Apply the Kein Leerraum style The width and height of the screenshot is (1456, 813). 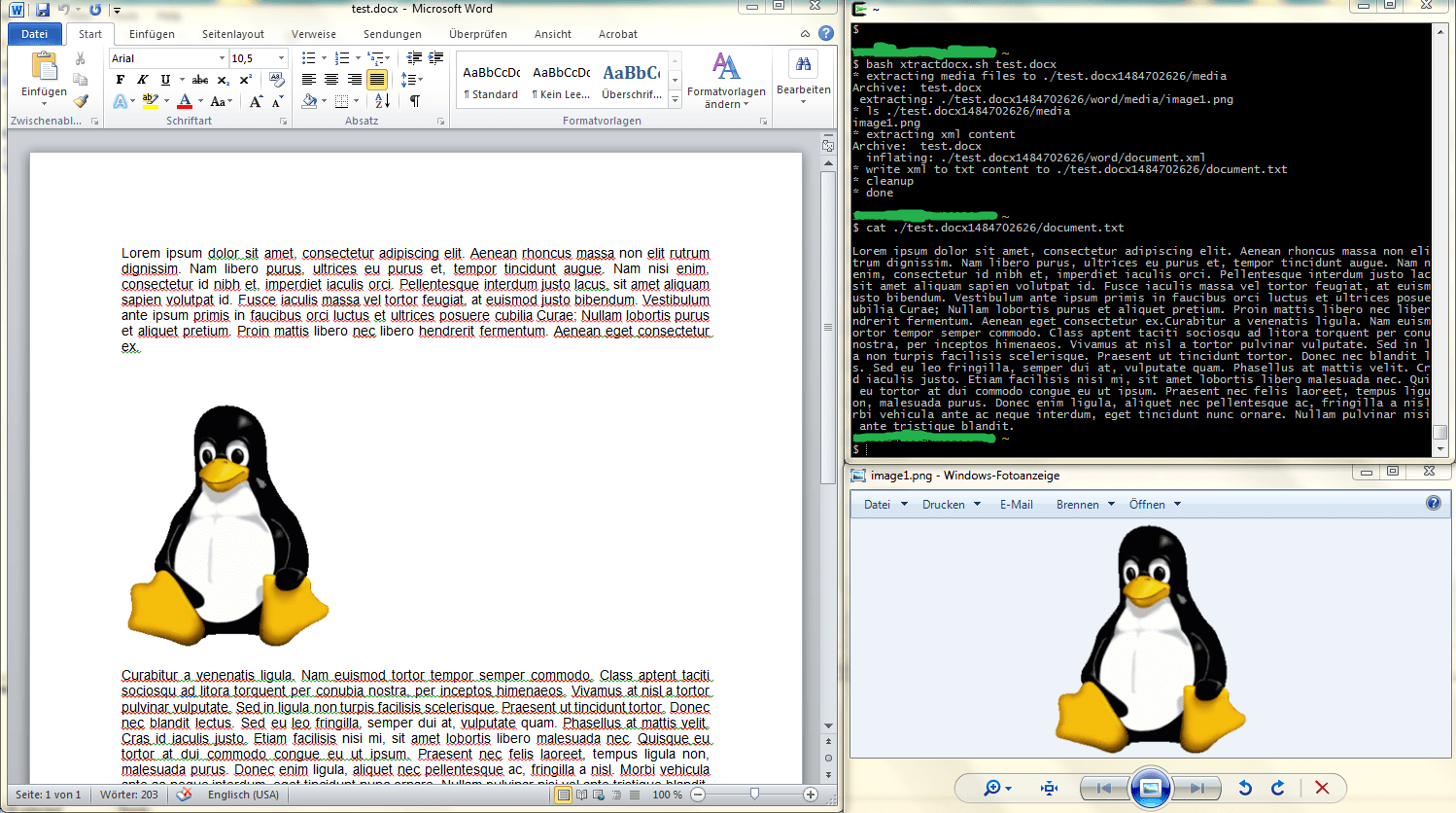tap(561, 79)
